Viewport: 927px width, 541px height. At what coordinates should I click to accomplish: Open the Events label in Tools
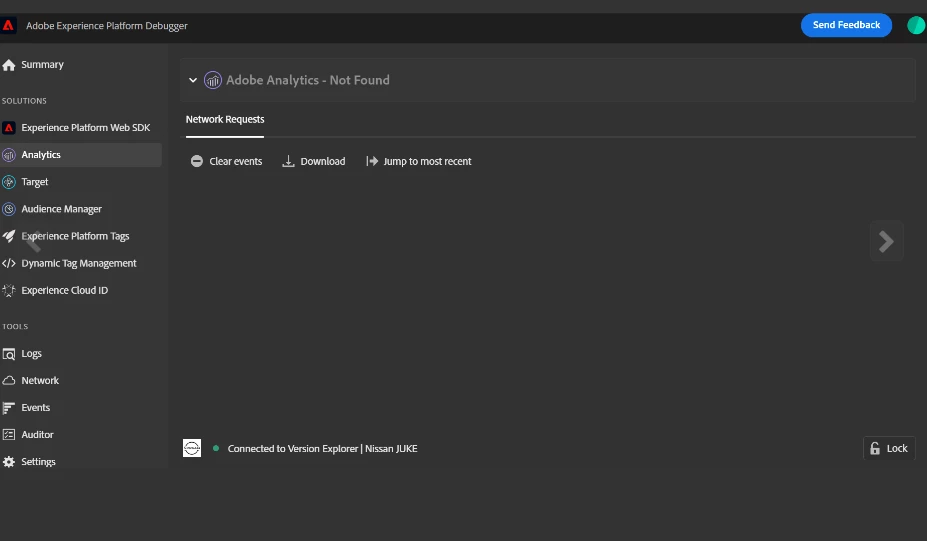point(35,408)
